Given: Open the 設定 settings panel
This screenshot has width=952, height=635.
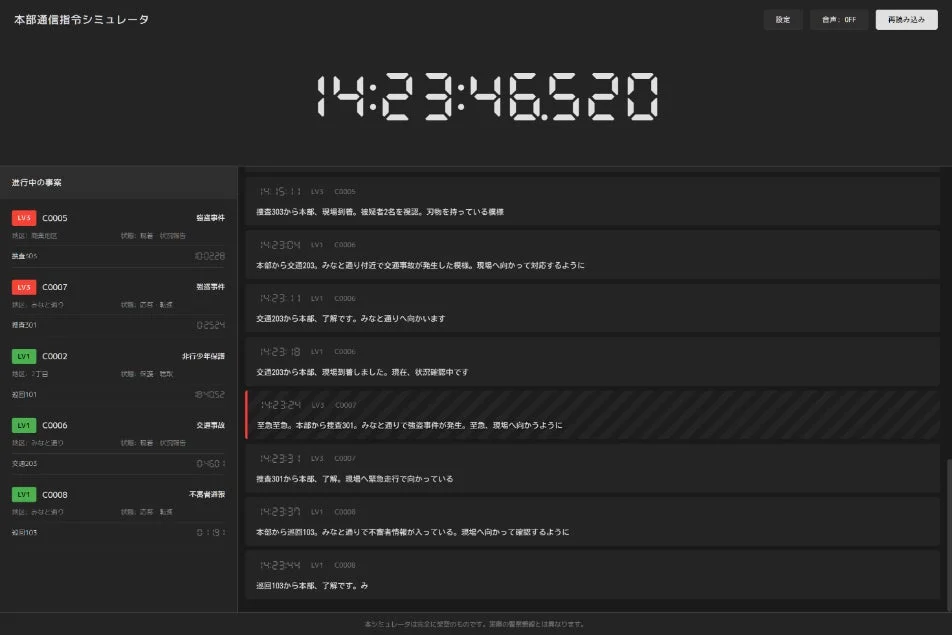Looking at the screenshot, I should click(x=783, y=19).
